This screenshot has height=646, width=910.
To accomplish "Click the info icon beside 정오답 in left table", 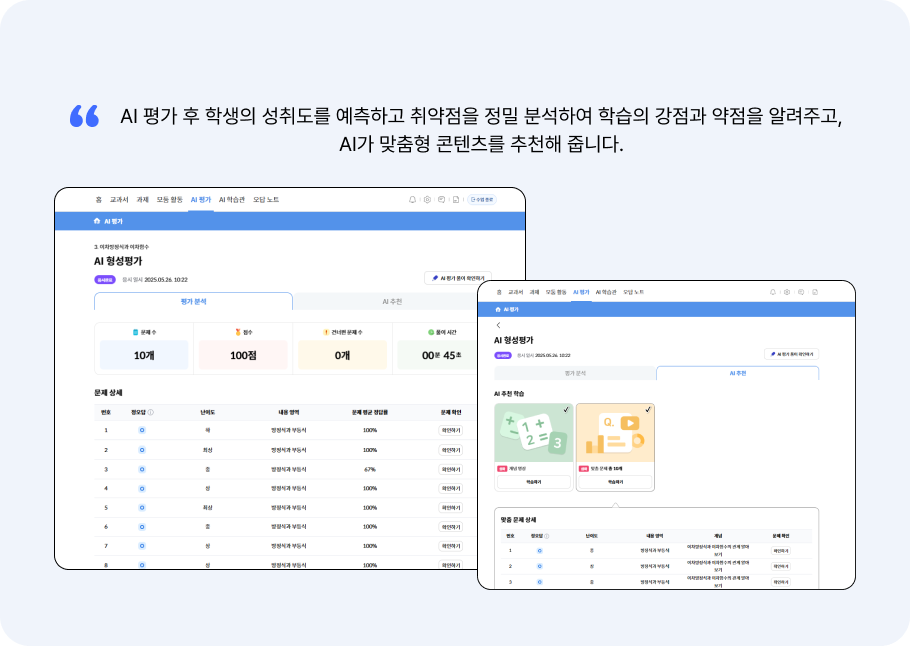I will (151, 413).
